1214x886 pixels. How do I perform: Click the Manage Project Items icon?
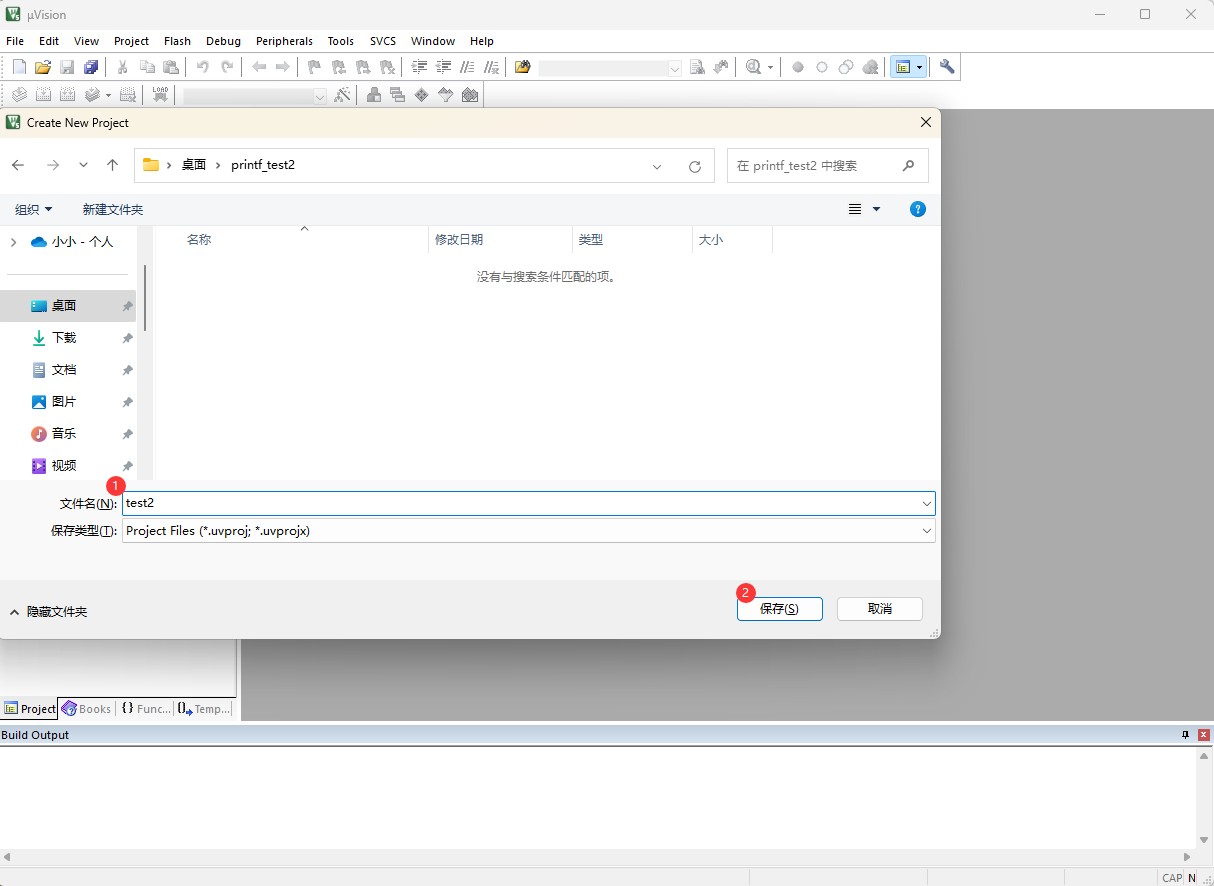(373, 95)
